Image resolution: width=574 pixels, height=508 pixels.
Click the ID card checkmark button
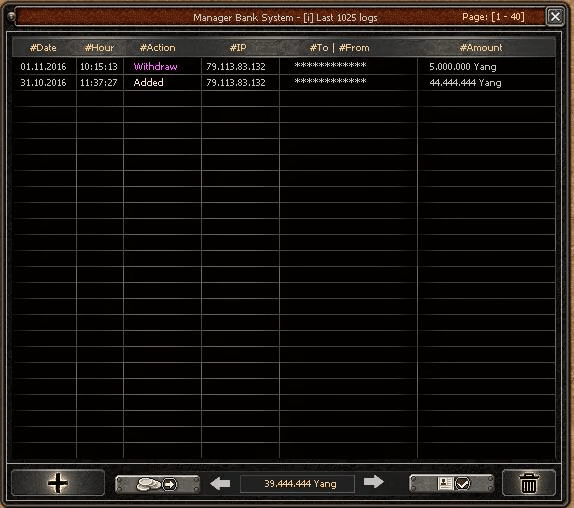[452, 483]
